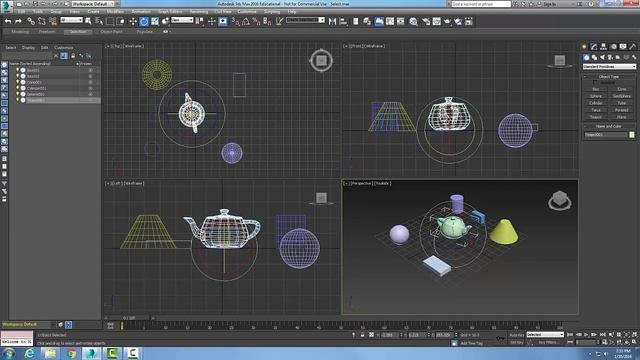Open the named selection sets dropdown
This screenshot has height=360, width=640.
click(x=305, y=20)
